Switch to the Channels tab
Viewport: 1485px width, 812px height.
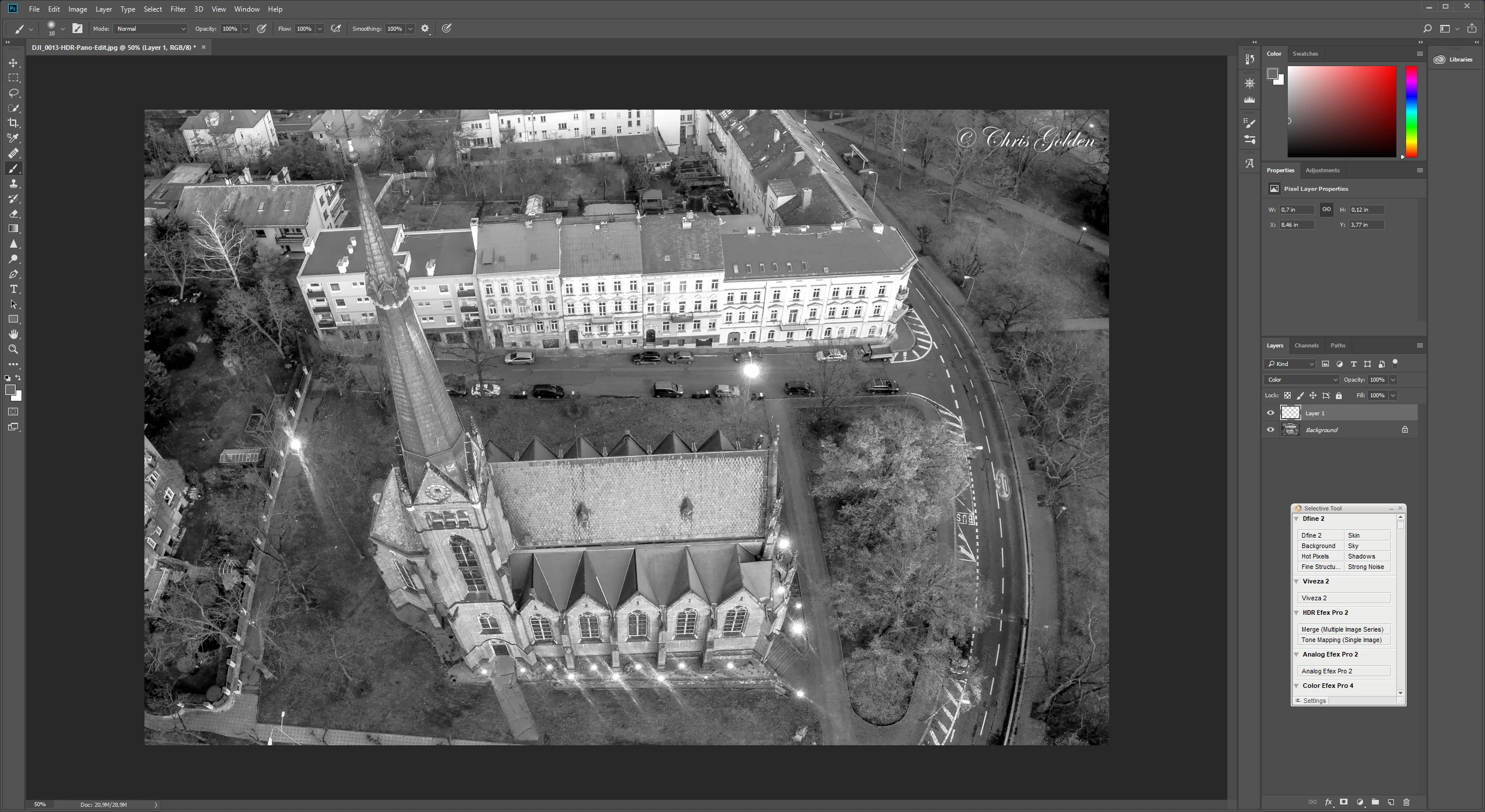click(1306, 345)
